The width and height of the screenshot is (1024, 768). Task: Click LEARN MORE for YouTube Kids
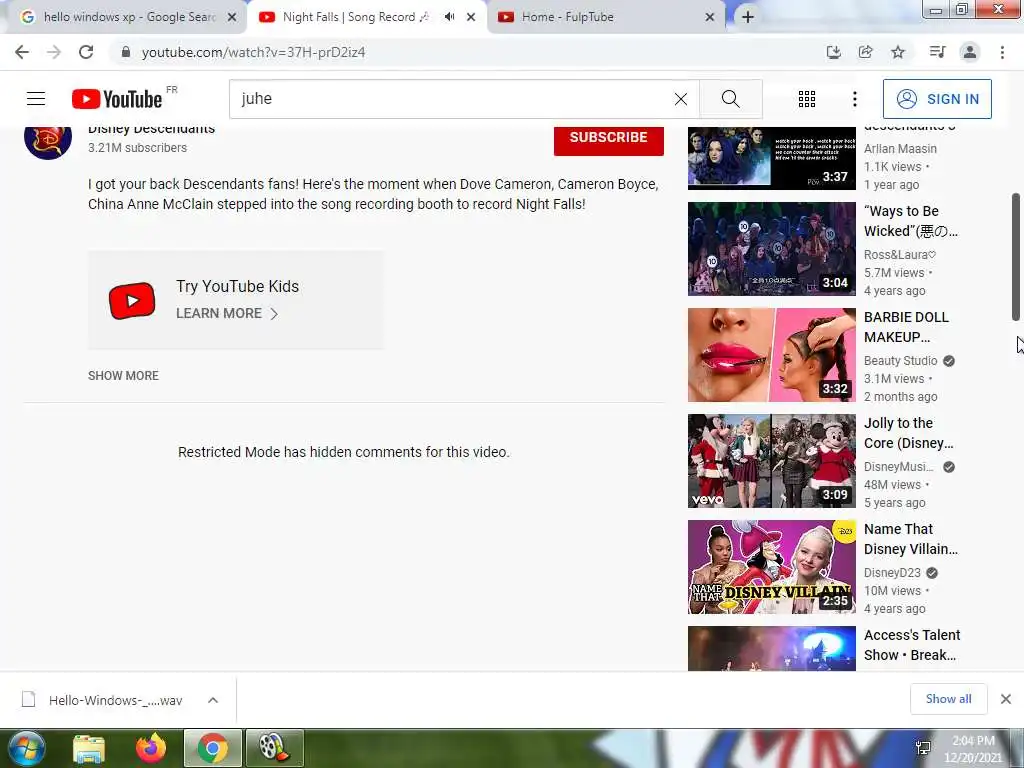[227, 313]
